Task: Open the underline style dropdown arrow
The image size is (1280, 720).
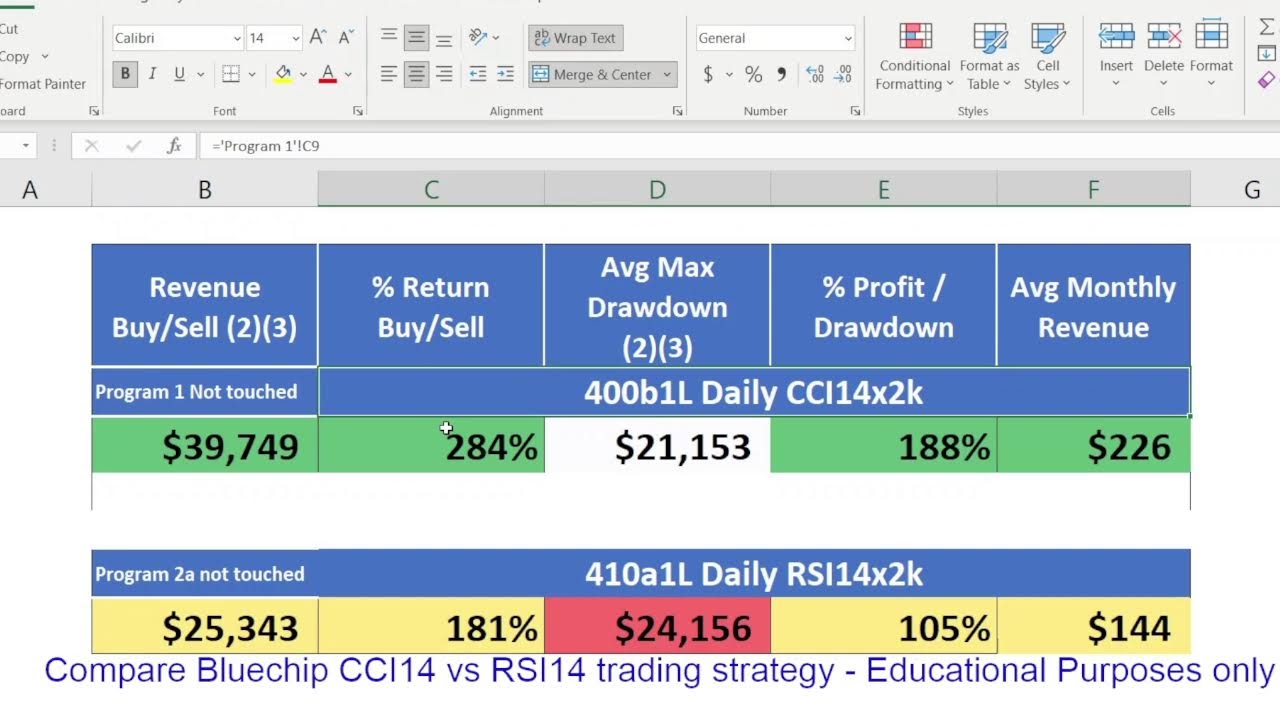Action: [201, 74]
